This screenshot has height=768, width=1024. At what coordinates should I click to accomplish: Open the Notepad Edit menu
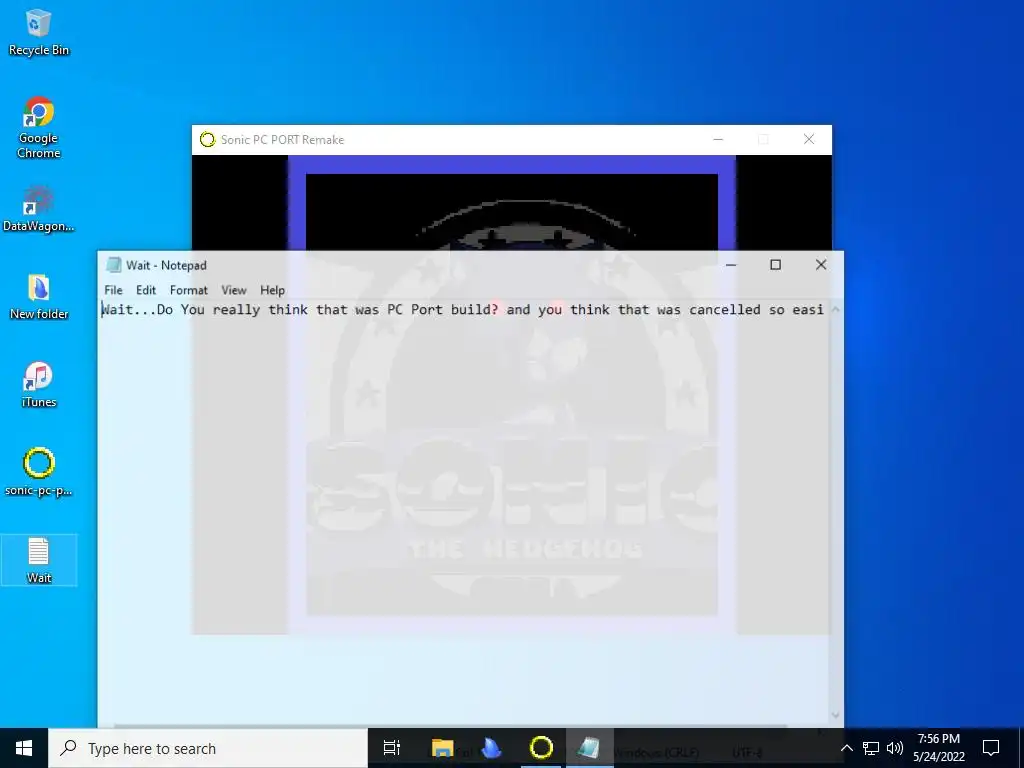(x=146, y=290)
